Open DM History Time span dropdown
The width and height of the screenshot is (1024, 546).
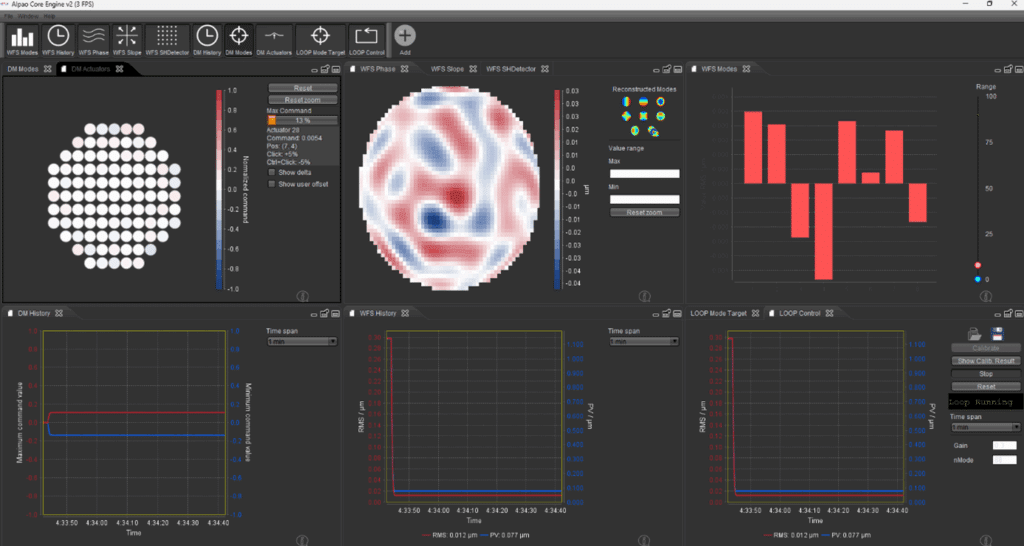click(301, 341)
